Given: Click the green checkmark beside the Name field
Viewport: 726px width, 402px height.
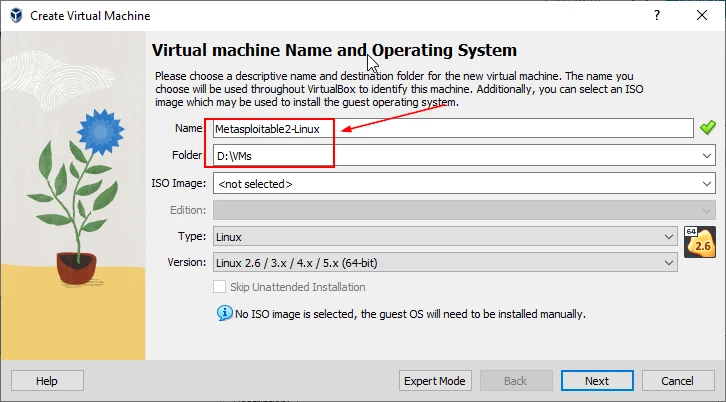Looking at the screenshot, I should click(x=708, y=128).
